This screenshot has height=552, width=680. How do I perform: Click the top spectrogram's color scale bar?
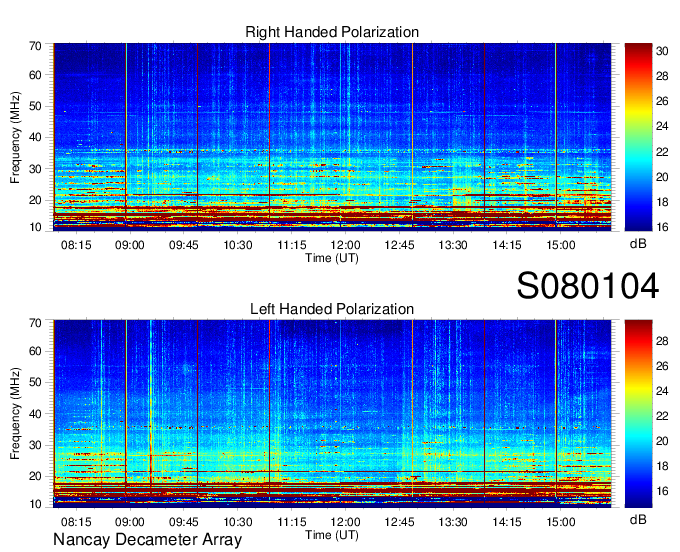[638, 137]
